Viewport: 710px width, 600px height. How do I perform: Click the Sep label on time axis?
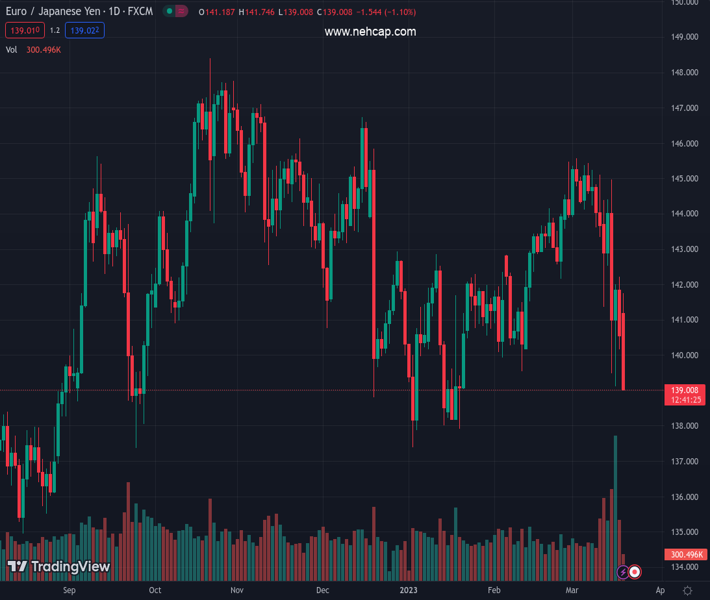69,591
